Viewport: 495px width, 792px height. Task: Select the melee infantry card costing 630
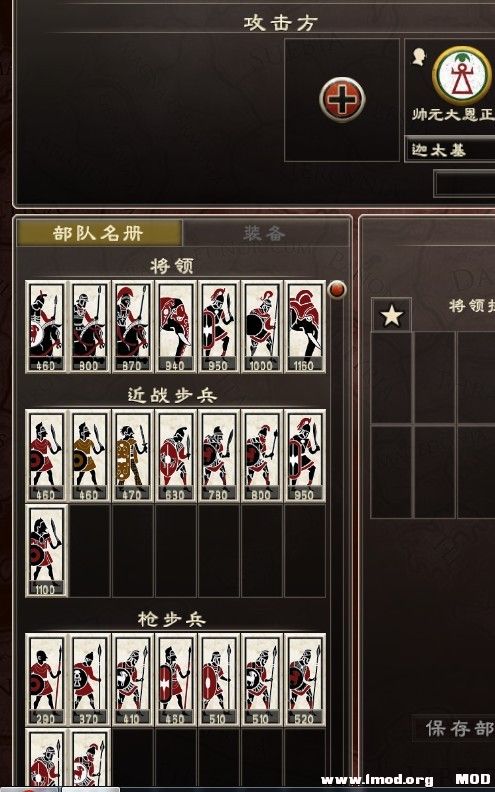point(175,456)
